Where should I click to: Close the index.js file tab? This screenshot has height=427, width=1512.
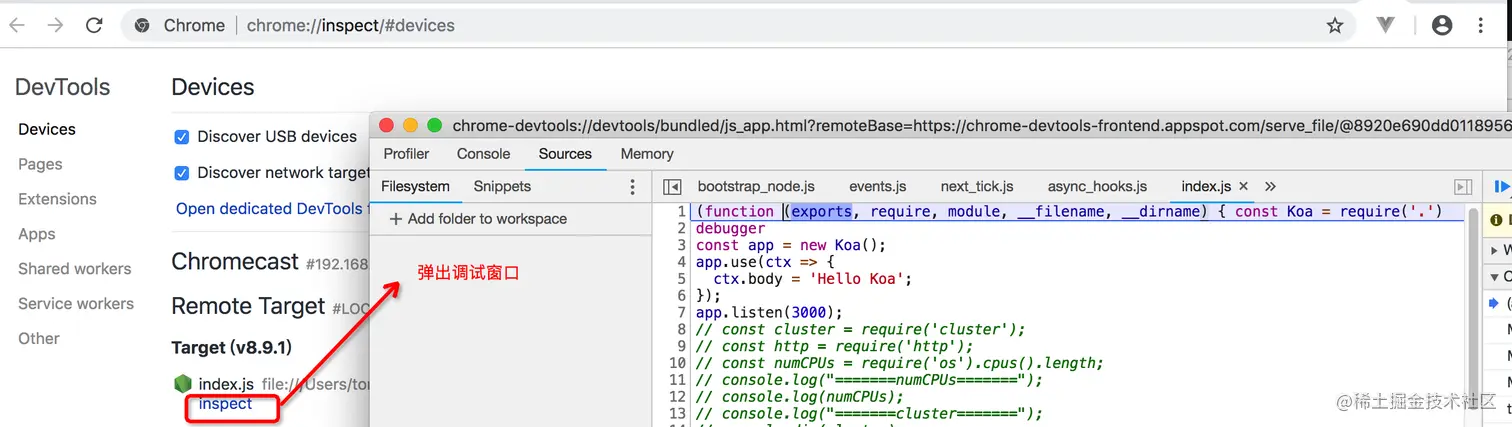[1244, 186]
